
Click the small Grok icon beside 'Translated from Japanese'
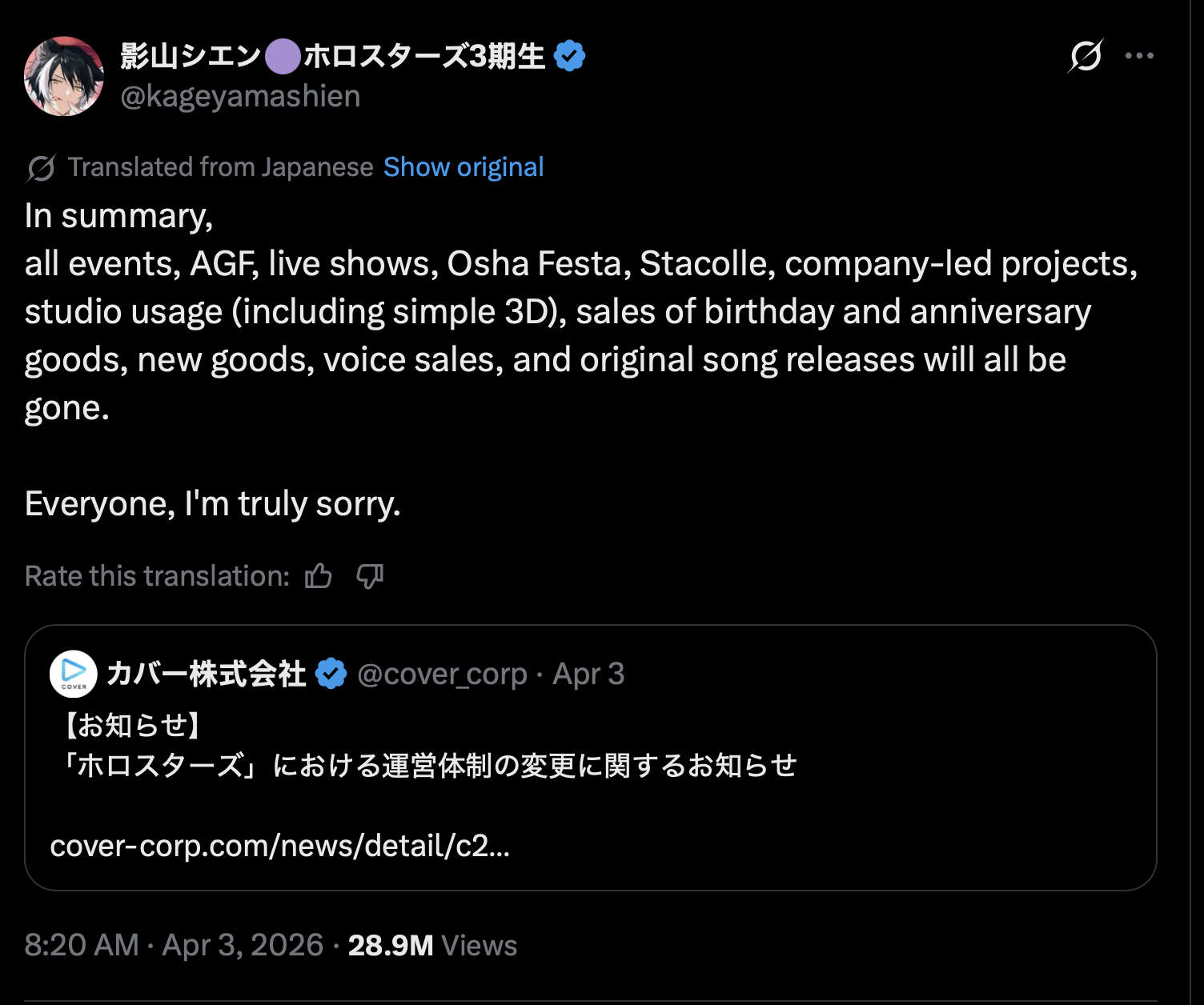point(41,168)
